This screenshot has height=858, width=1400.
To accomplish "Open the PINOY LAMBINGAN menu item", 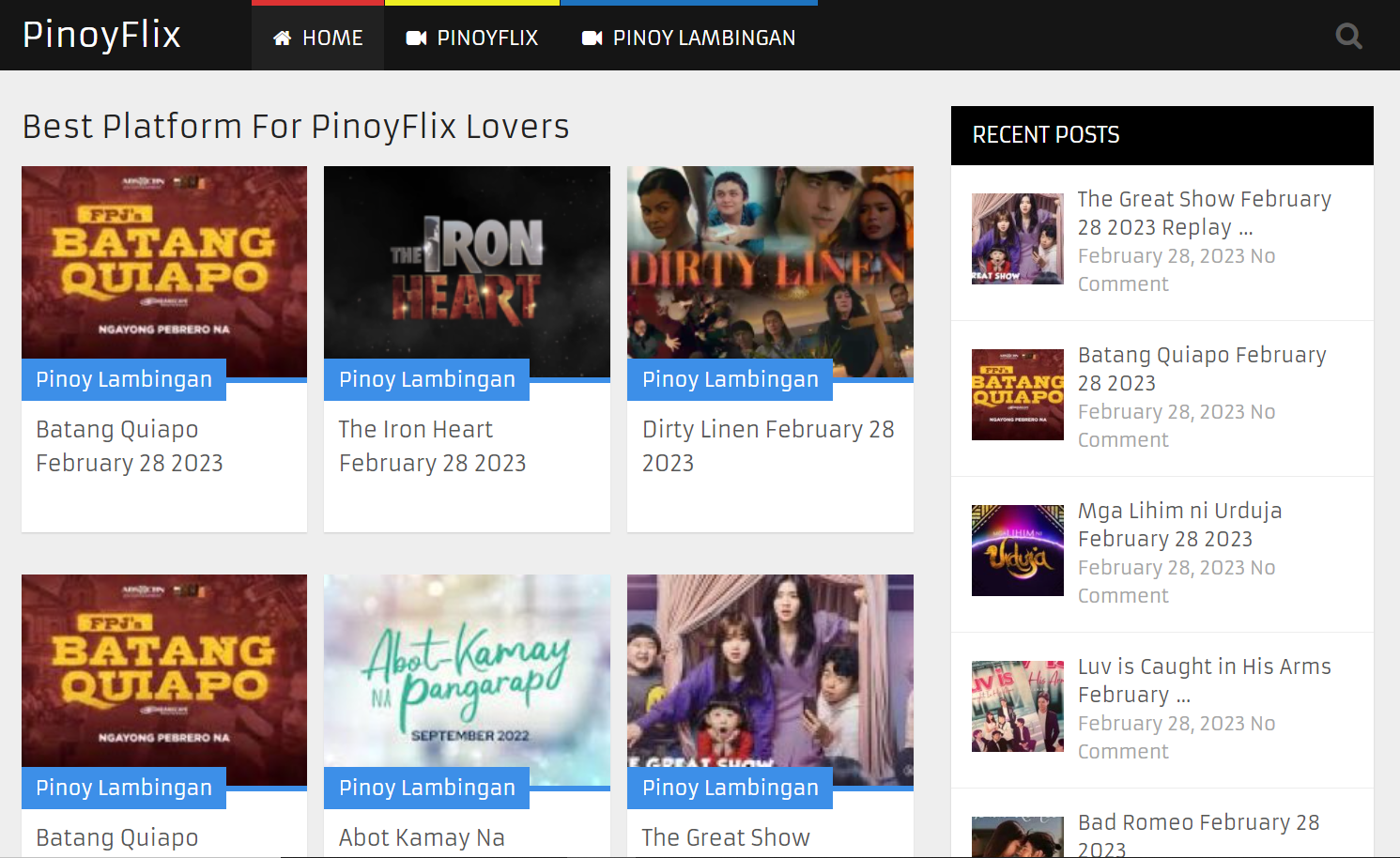I will pos(689,38).
